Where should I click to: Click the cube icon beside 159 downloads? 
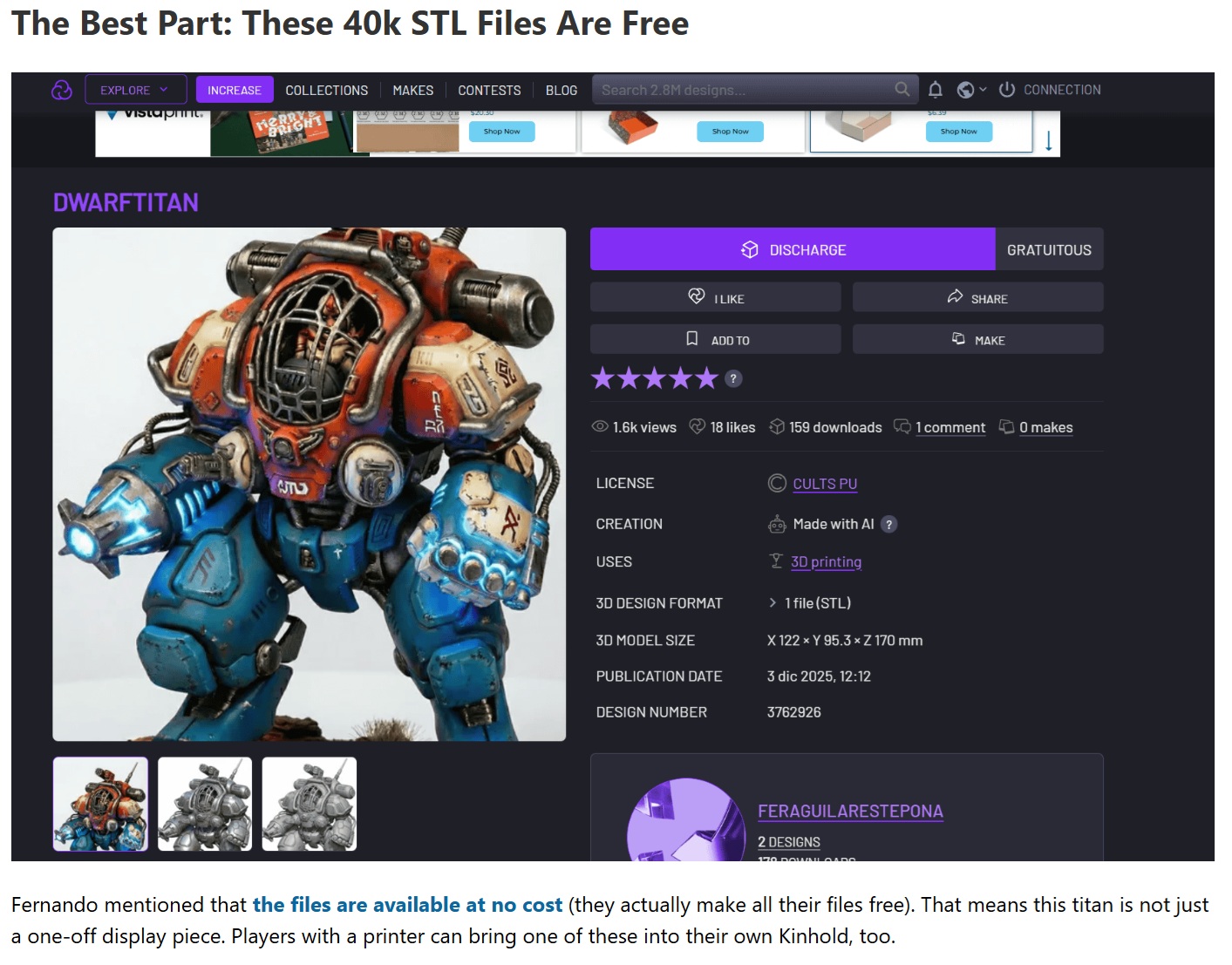pyautogui.click(x=777, y=426)
